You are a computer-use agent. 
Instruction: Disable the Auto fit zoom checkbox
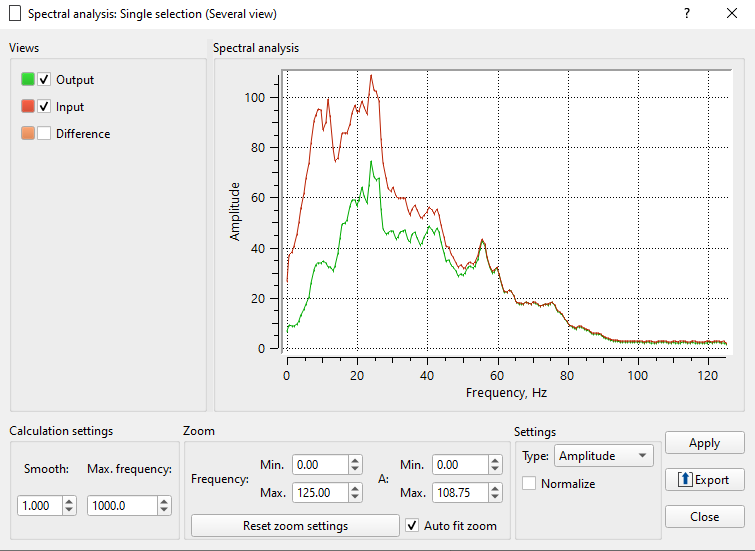[413, 525]
